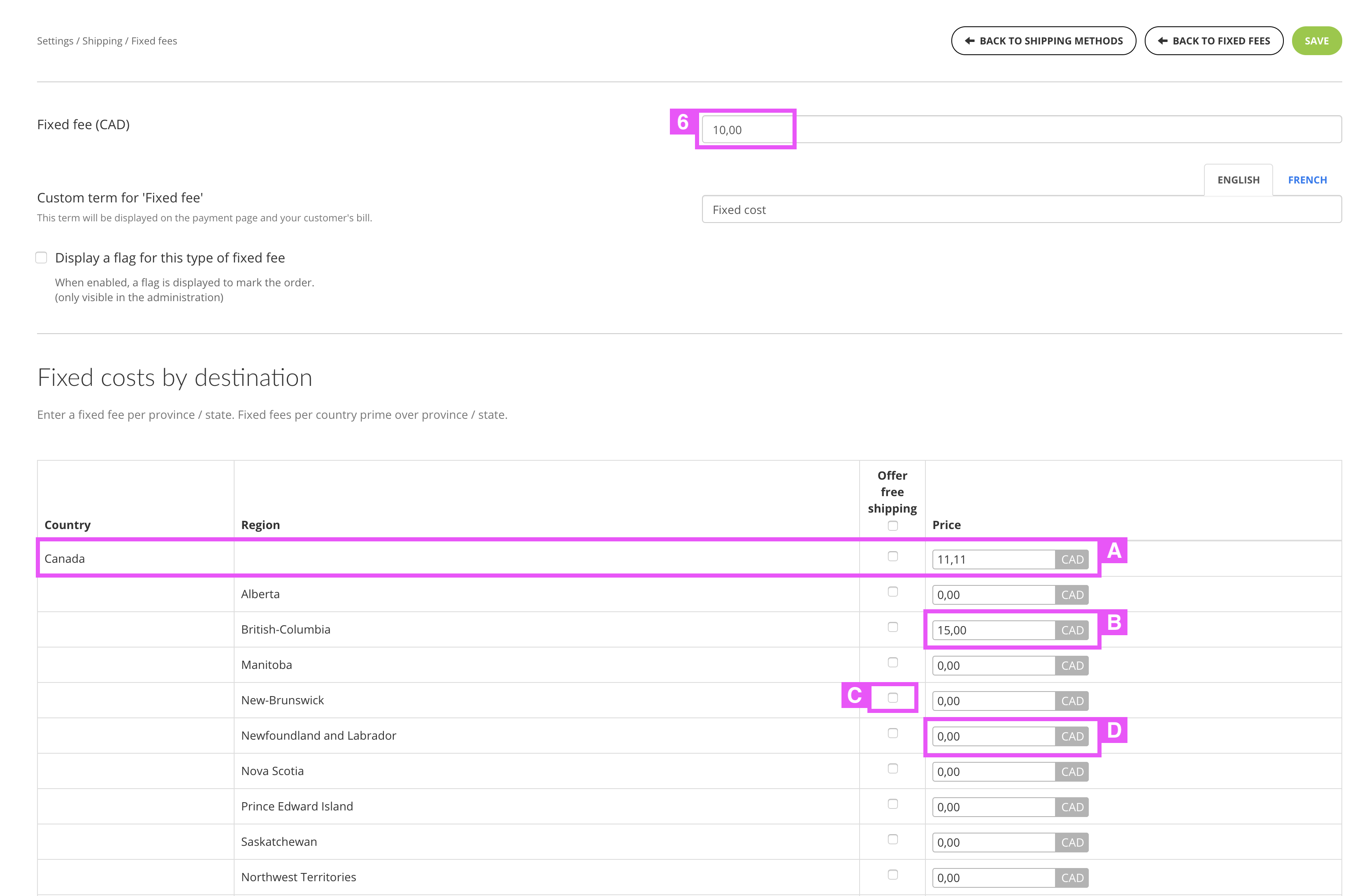Screen dimensions: 1362x896
Task: Check free shipping for Saskatchewan
Action: point(893,839)
